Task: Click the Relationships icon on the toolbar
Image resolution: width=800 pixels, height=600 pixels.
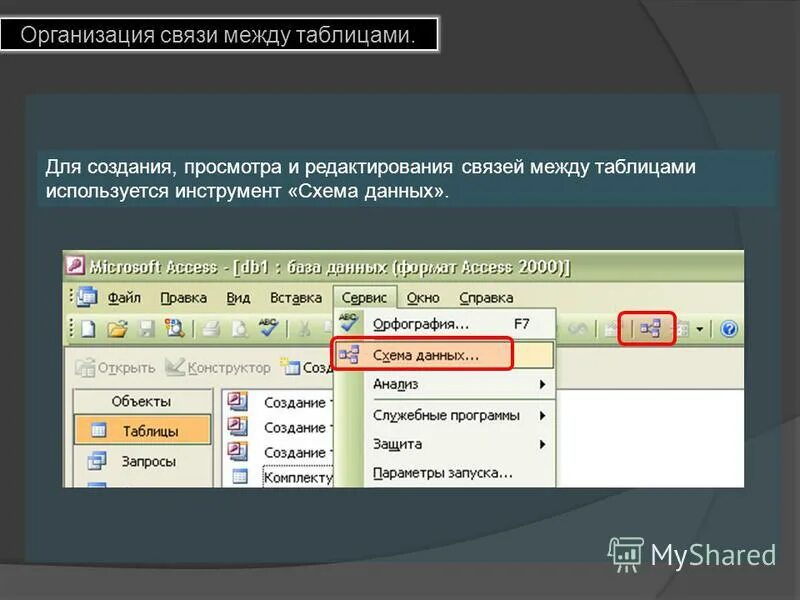Action: click(651, 329)
